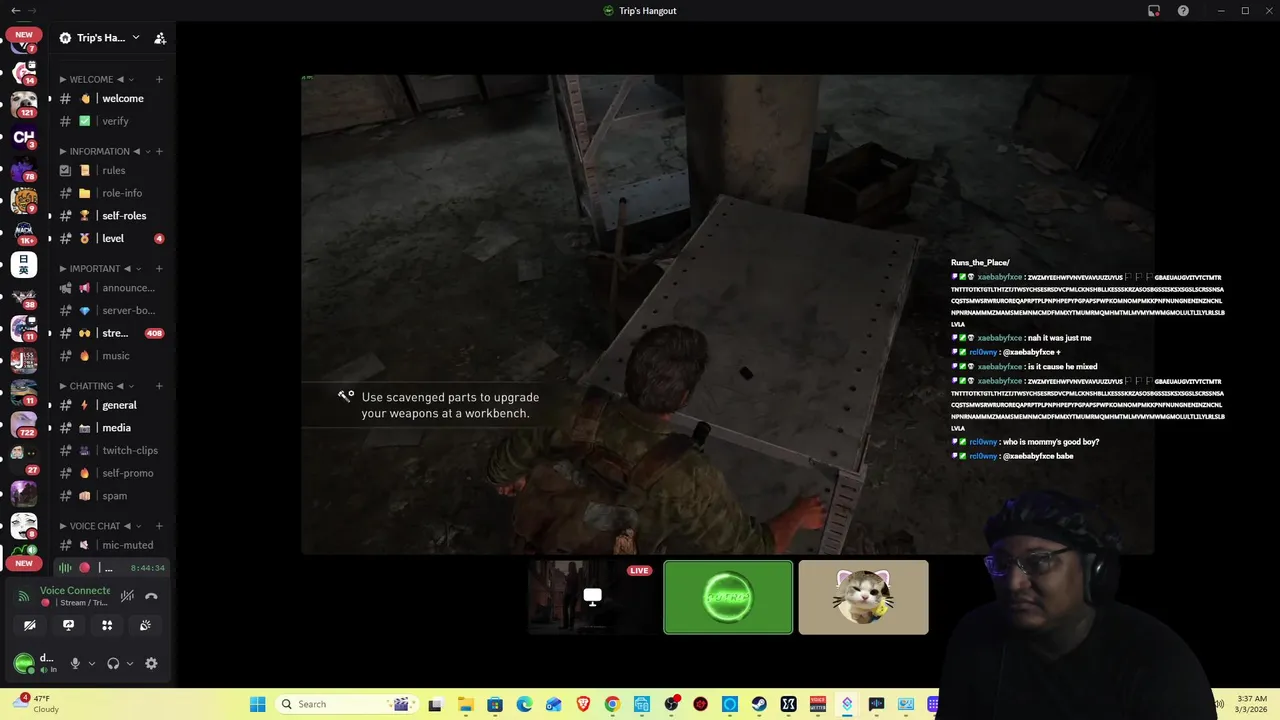The width and height of the screenshot is (1280, 720).
Task: Open the server icon with 121 badge
Action: click(x=24, y=104)
